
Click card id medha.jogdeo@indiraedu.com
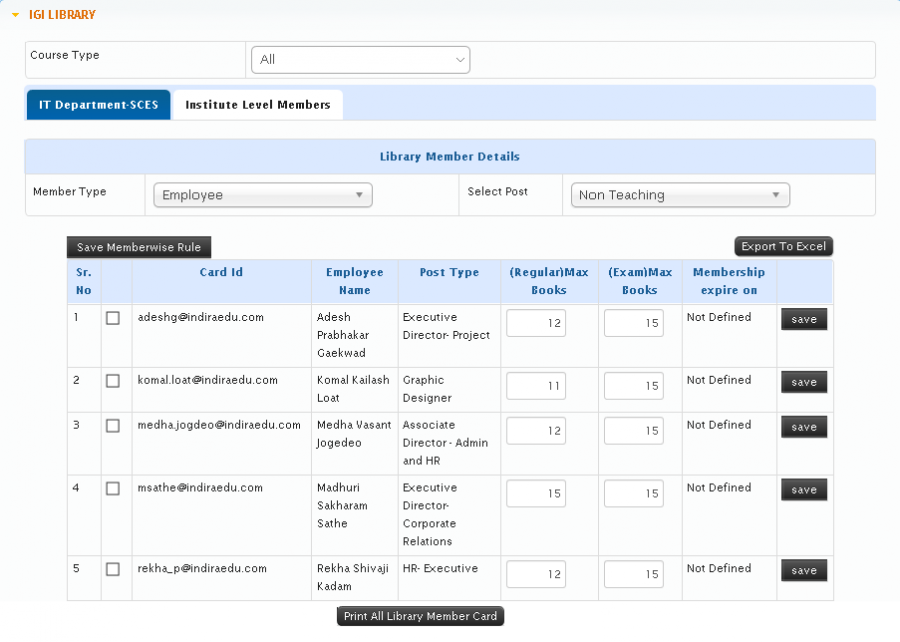pyautogui.click(x=219, y=425)
